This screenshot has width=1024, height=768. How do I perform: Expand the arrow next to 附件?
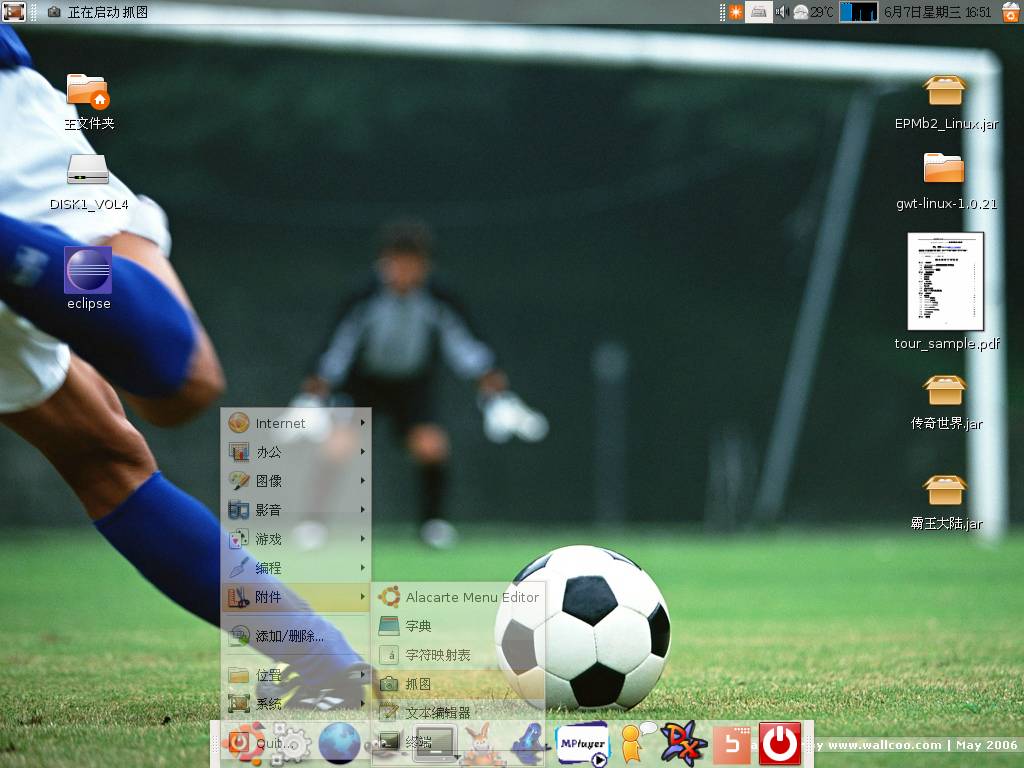[362, 596]
